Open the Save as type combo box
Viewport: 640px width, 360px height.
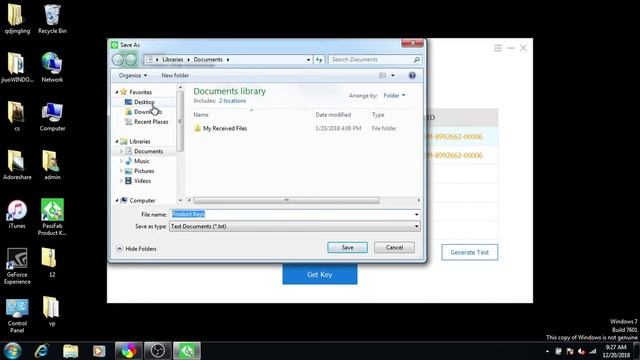(295, 226)
